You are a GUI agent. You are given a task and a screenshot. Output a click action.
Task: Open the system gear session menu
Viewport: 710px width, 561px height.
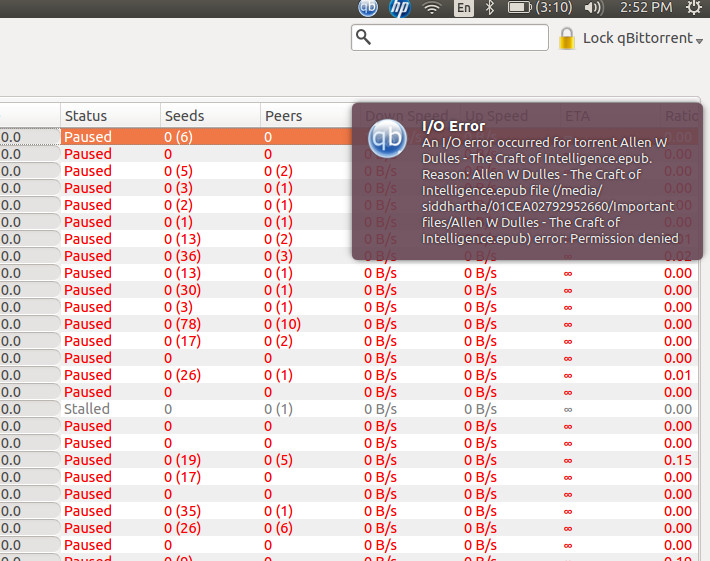point(694,8)
